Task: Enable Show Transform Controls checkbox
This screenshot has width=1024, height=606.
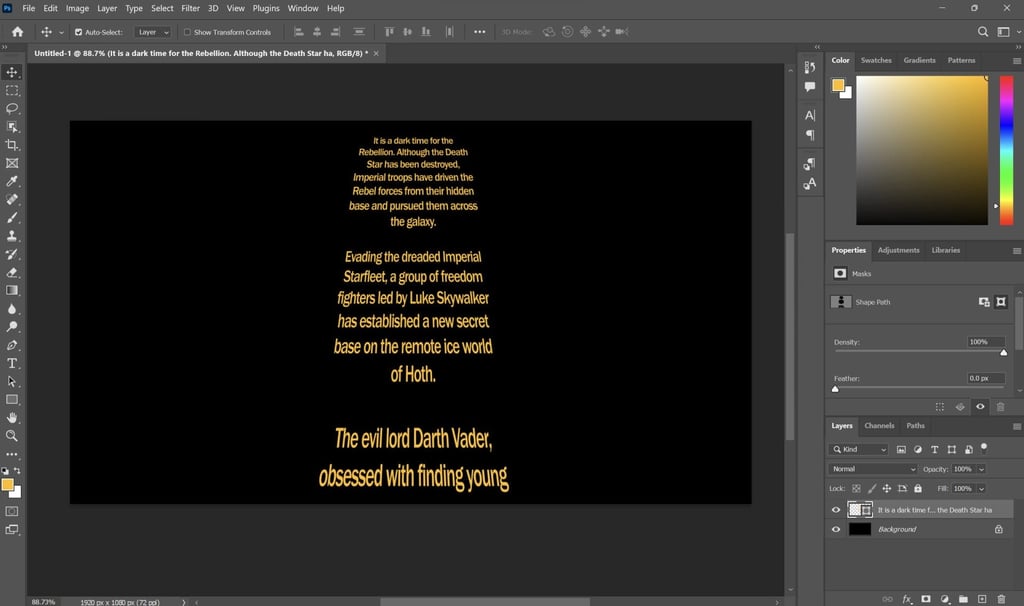Action: click(x=187, y=32)
